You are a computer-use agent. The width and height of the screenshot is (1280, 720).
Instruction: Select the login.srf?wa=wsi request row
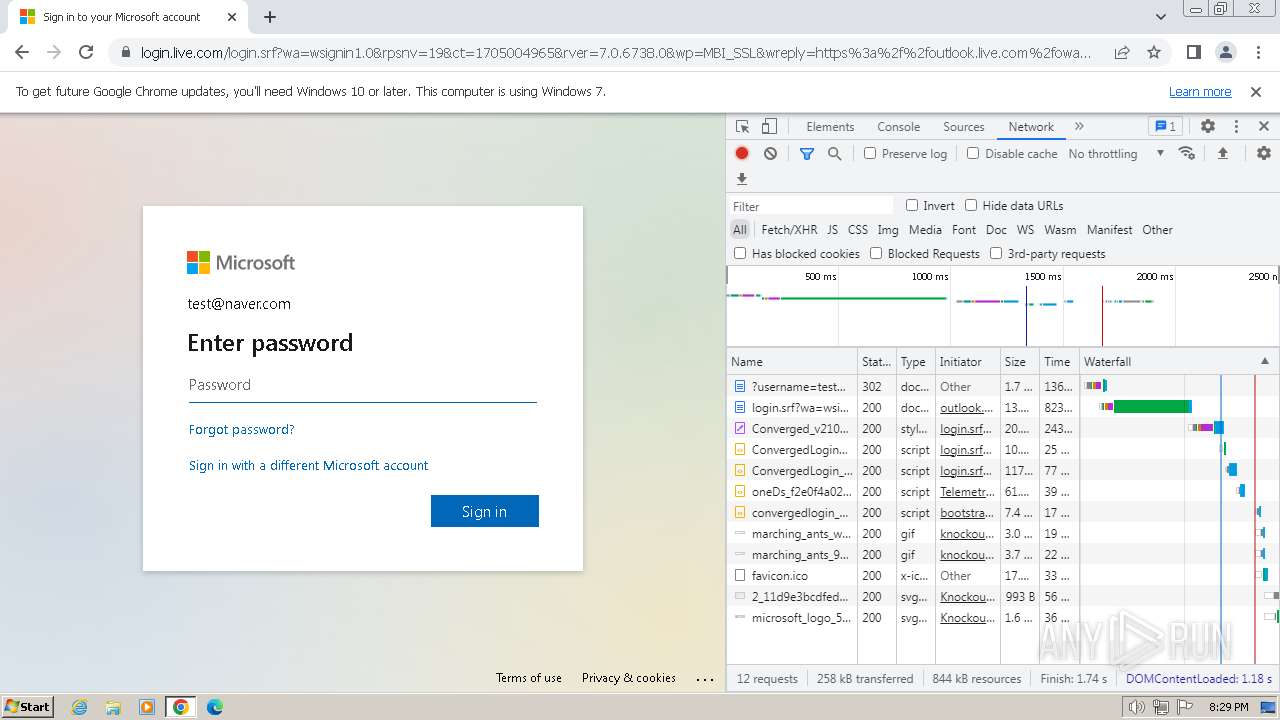tap(1003, 408)
